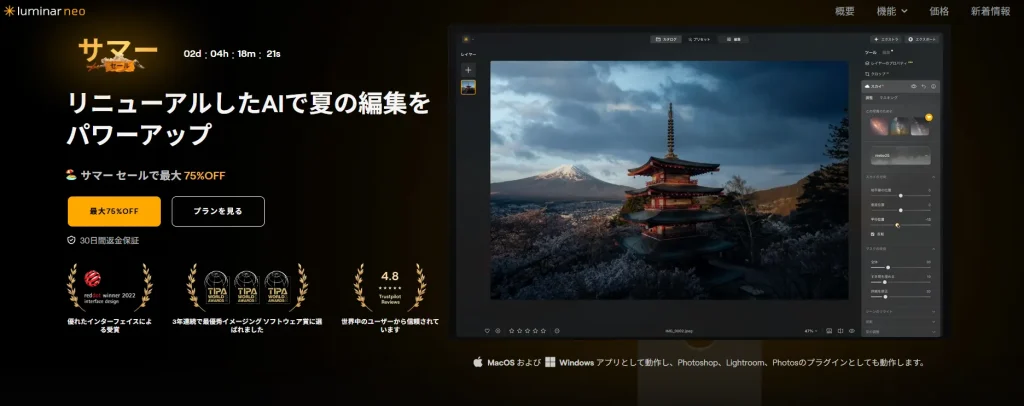Open the sky selection dropdown

[901, 155]
